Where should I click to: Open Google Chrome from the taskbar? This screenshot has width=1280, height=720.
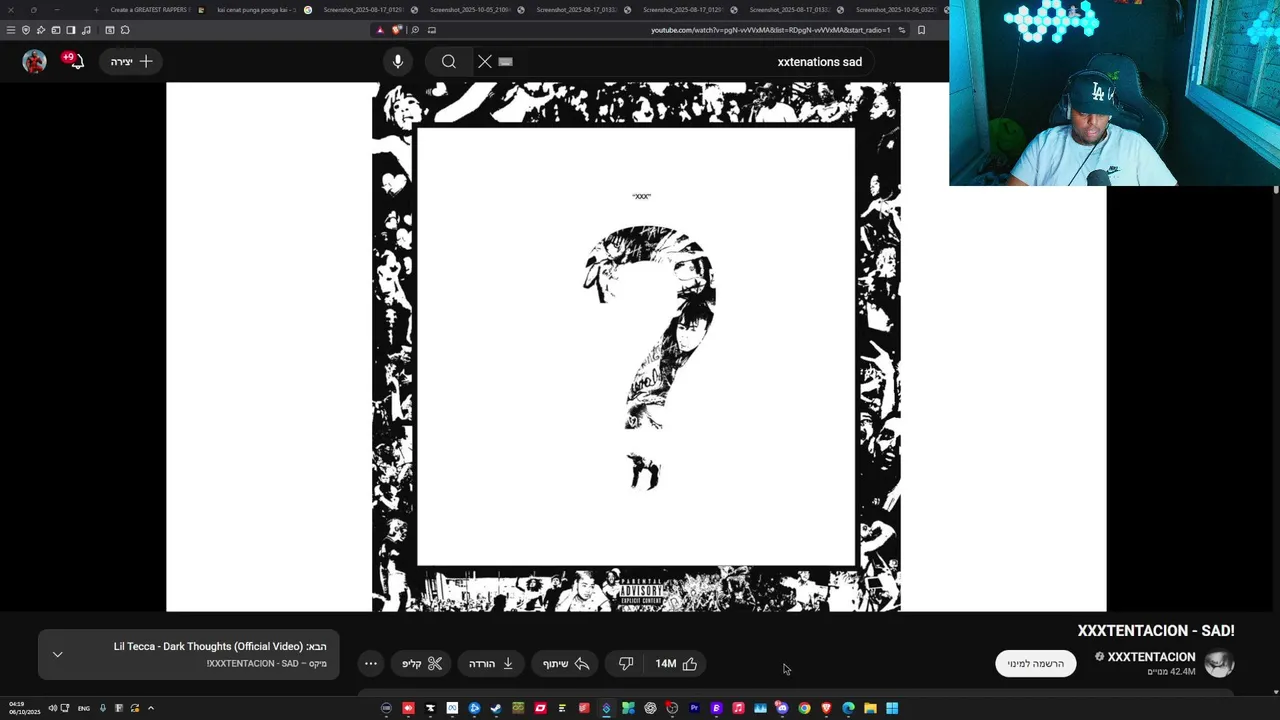[x=804, y=709]
